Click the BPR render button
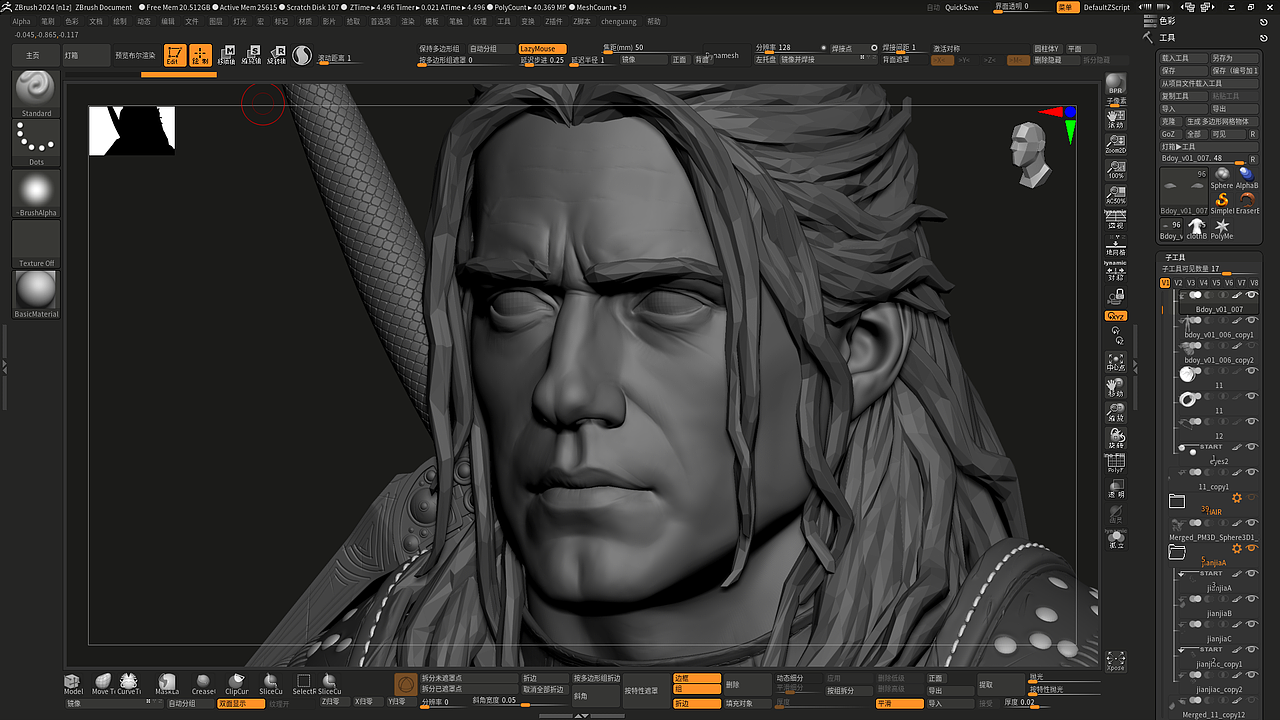Image resolution: width=1280 pixels, height=720 pixels. (x=1116, y=84)
